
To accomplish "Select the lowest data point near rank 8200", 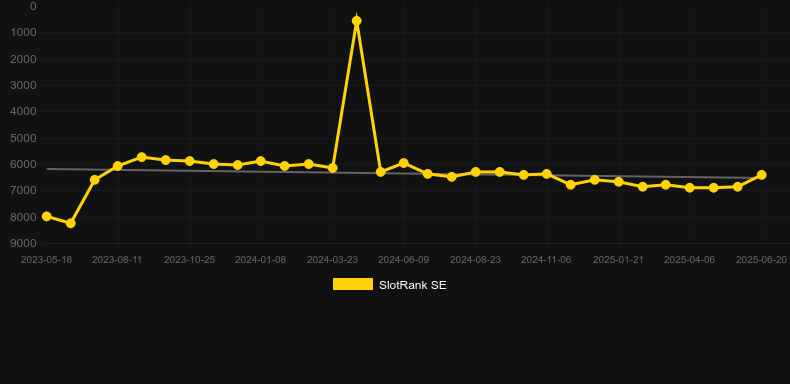I will 71,223.
